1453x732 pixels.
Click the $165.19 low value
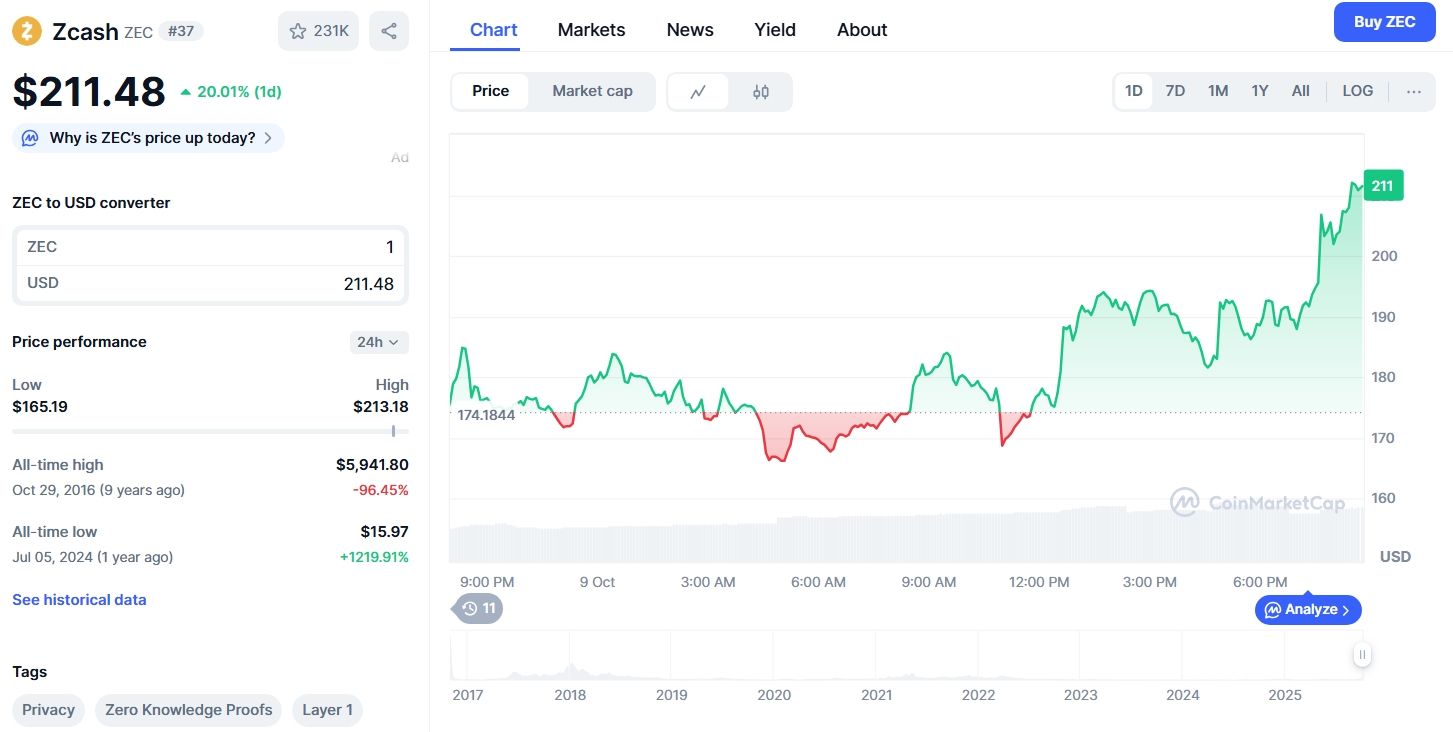click(40, 407)
